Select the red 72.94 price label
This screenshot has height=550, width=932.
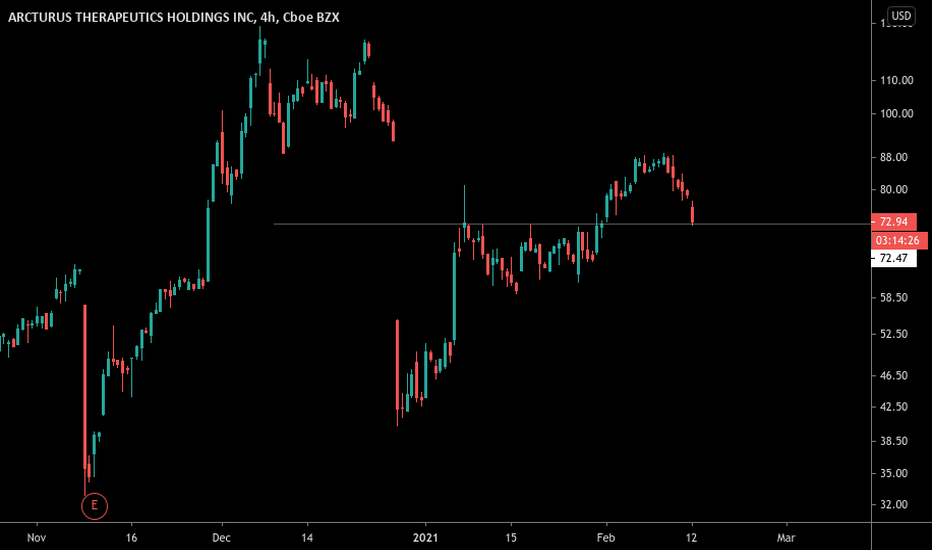[893, 222]
